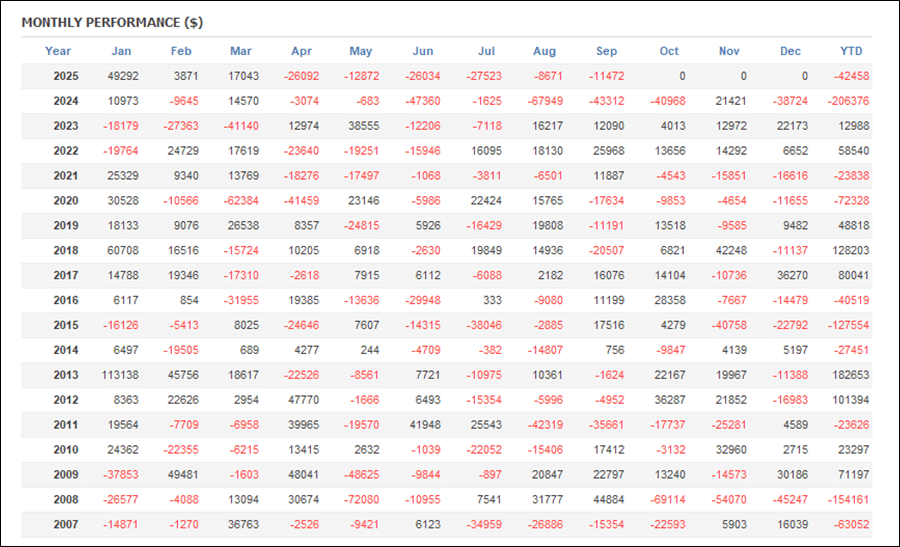Click the Year column header
This screenshot has width=900, height=547.
(x=58, y=51)
